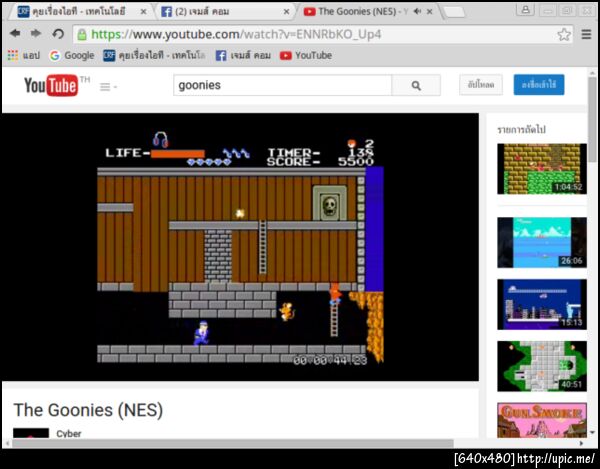Click the blue sign-in button
The image size is (600, 469).
(539, 85)
